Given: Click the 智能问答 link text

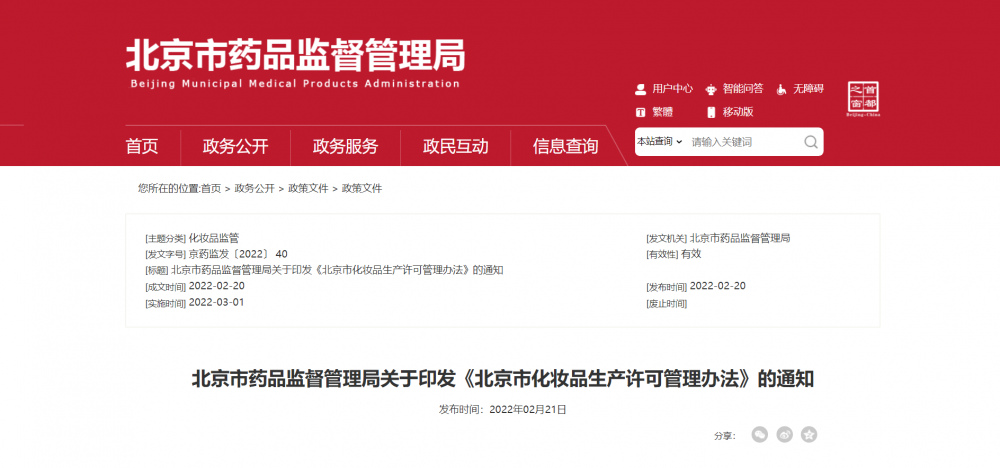Looking at the screenshot, I should pyautogui.click(x=743, y=89).
